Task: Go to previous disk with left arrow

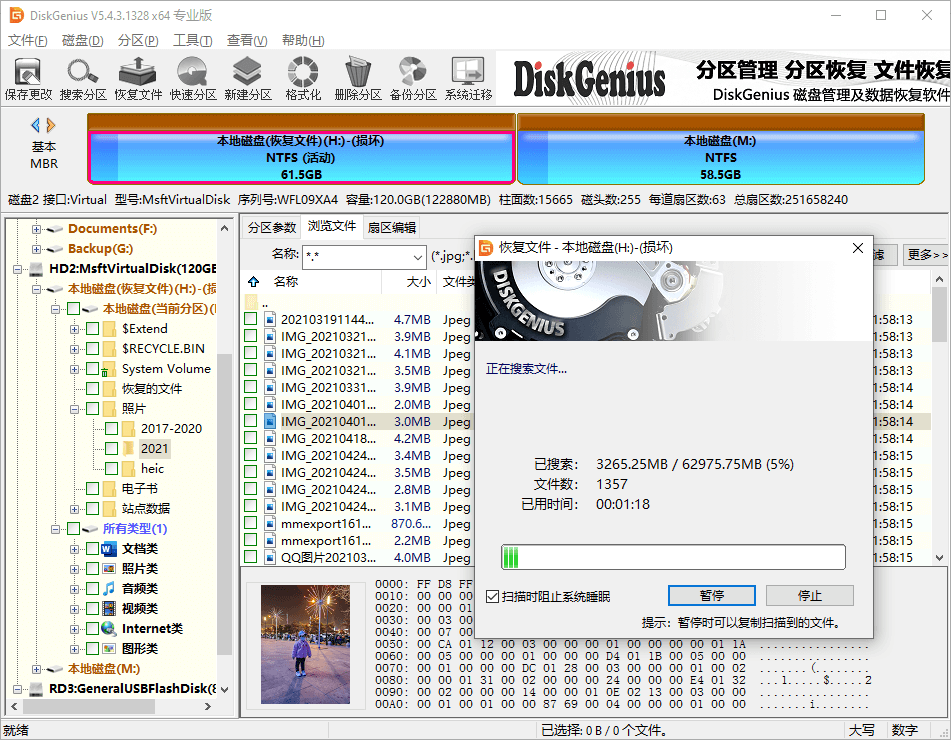Action: pos(35,126)
